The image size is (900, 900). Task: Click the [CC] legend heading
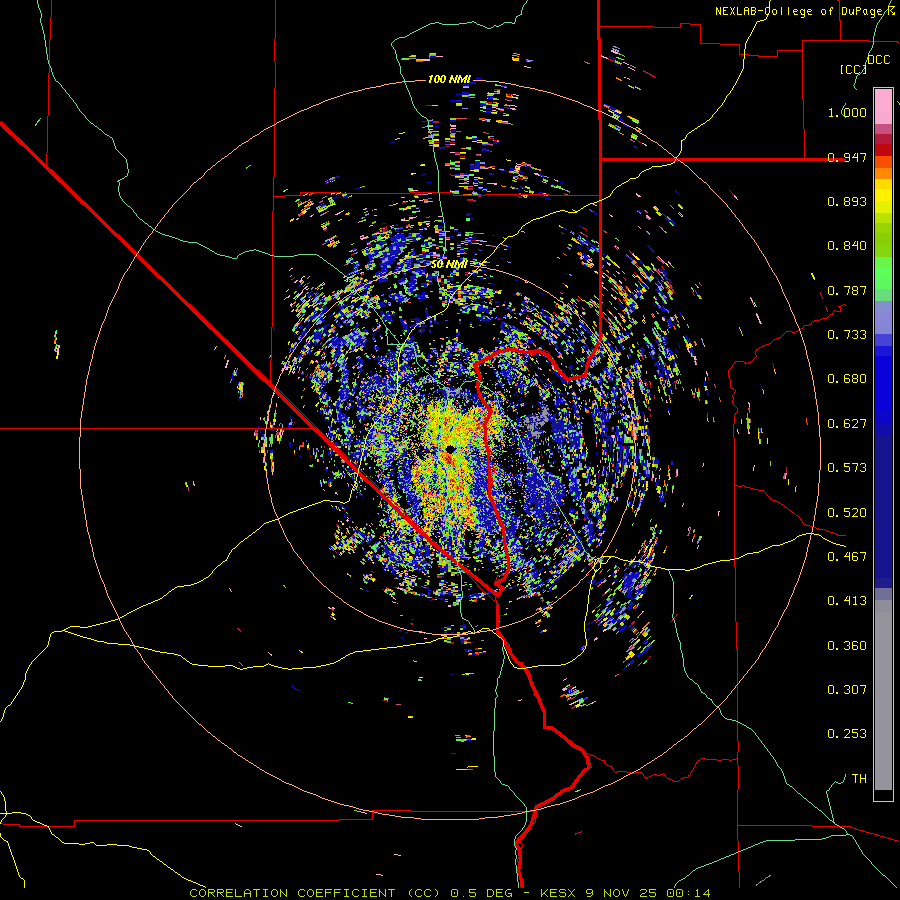[853, 69]
